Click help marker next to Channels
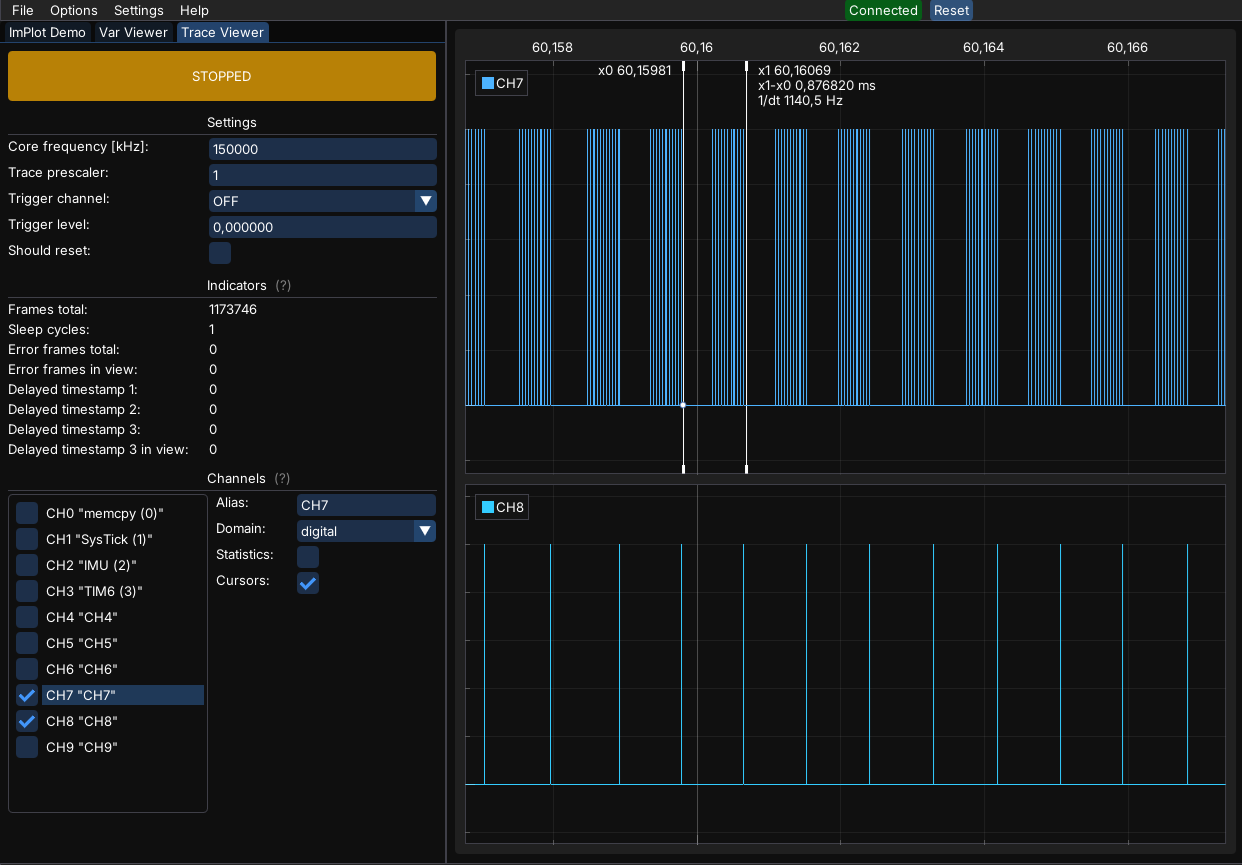 click(x=283, y=479)
